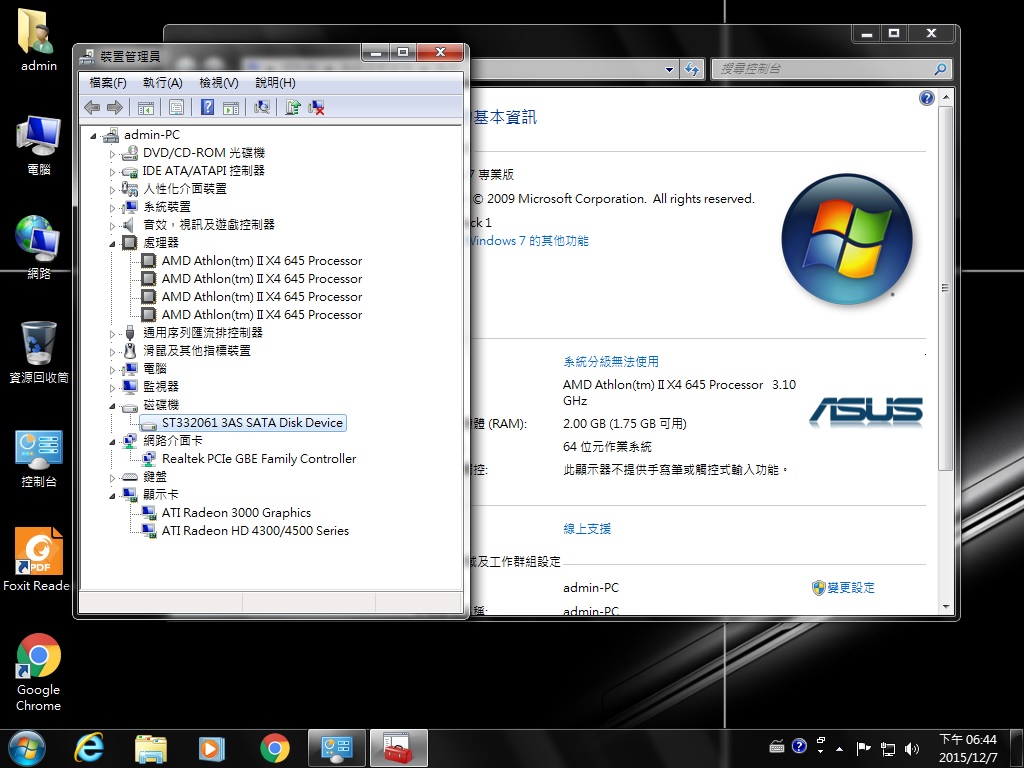Click the Back arrow in Device Manager toolbar

[92, 107]
